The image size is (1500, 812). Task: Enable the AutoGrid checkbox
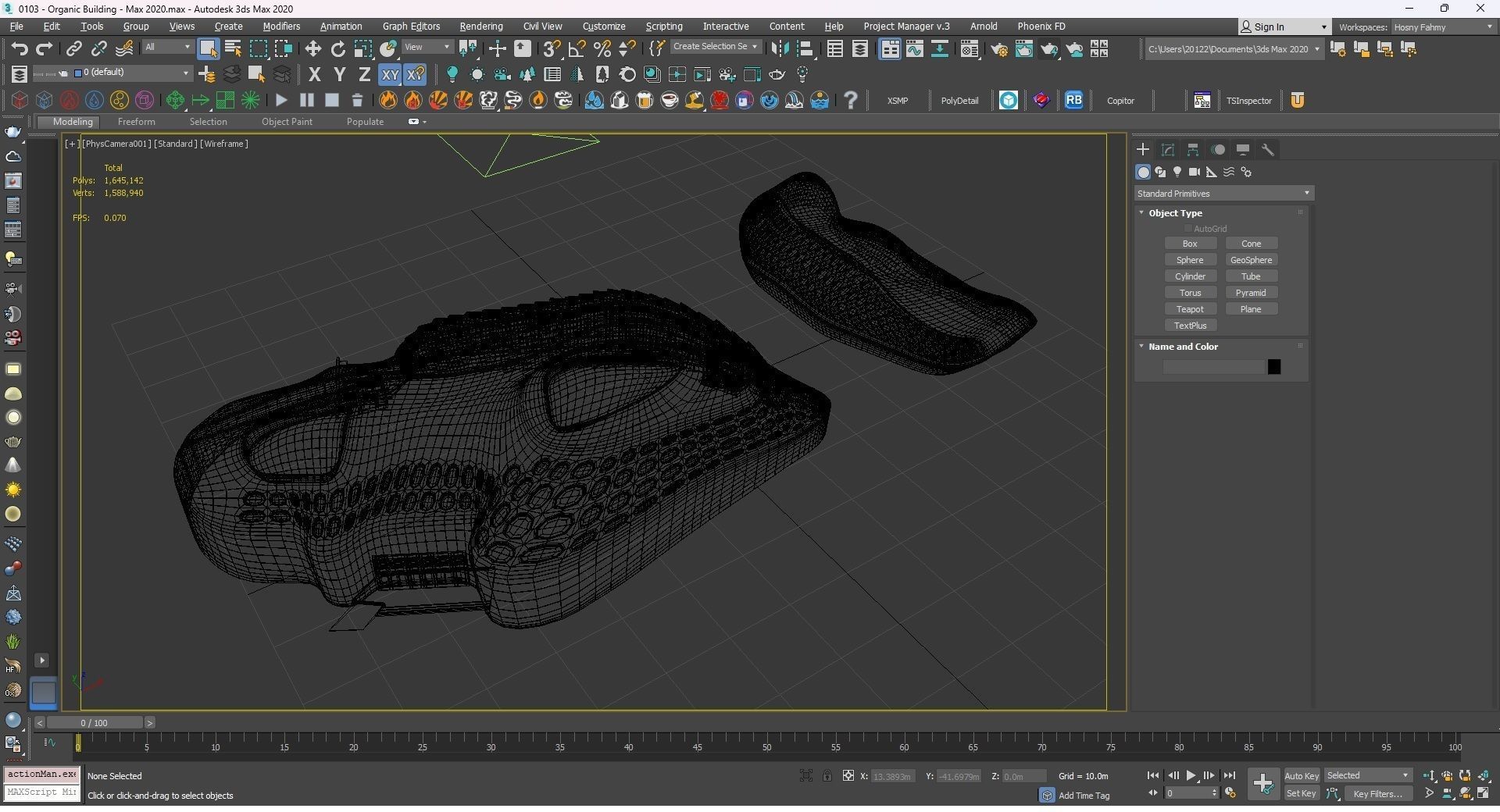1188,229
